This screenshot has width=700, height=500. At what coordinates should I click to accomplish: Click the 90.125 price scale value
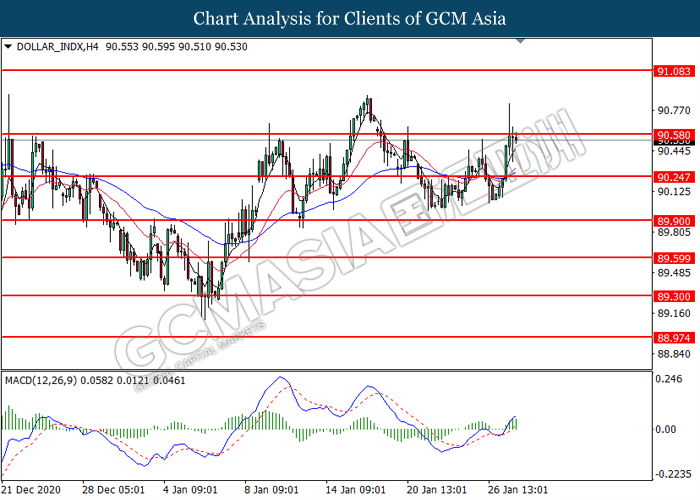[674, 192]
